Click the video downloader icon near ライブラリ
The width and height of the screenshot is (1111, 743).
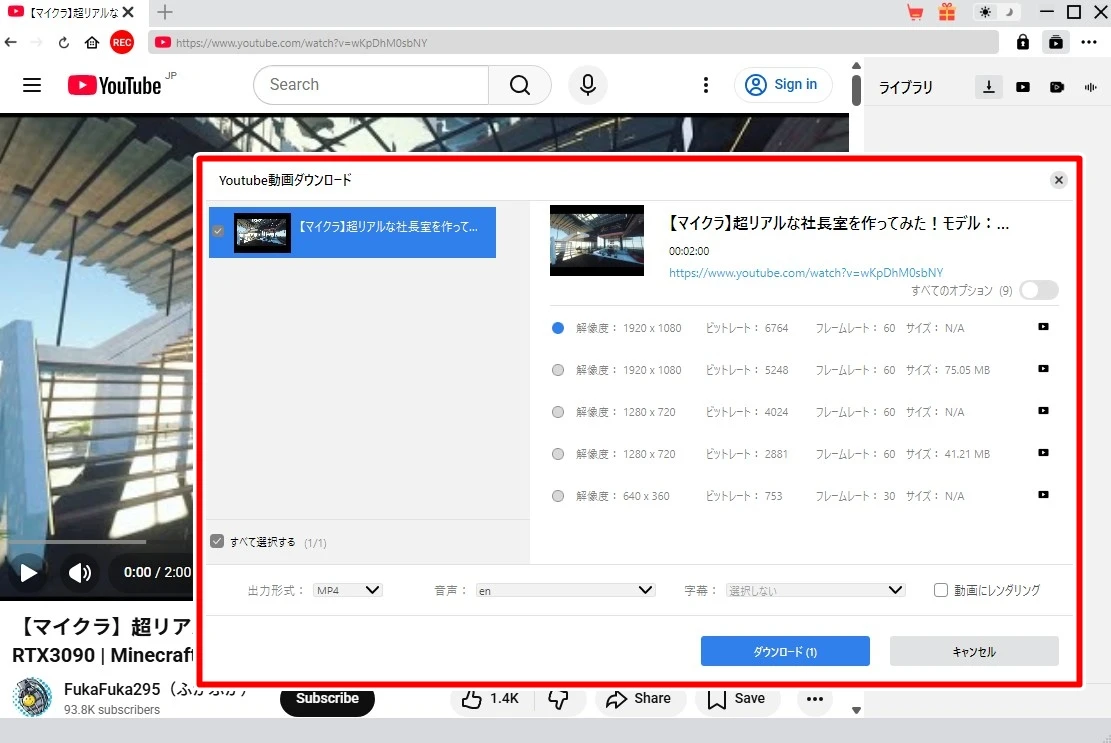[x=1023, y=87]
